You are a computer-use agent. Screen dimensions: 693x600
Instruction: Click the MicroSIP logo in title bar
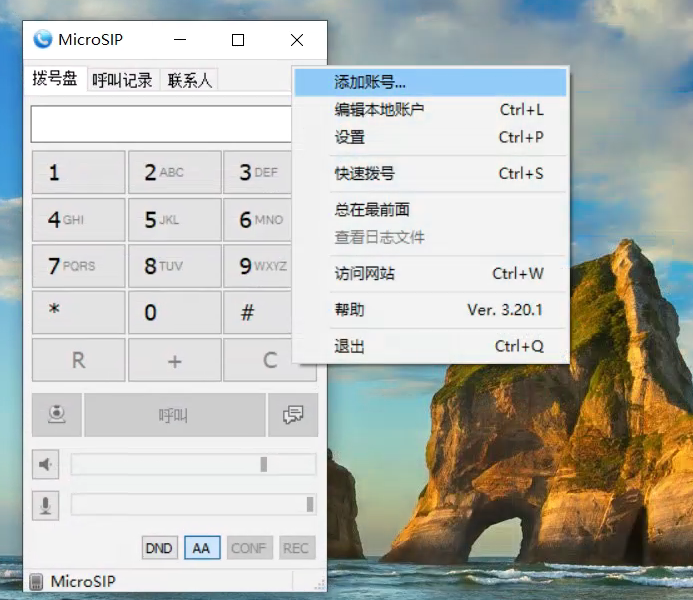(x=43, y=40)
